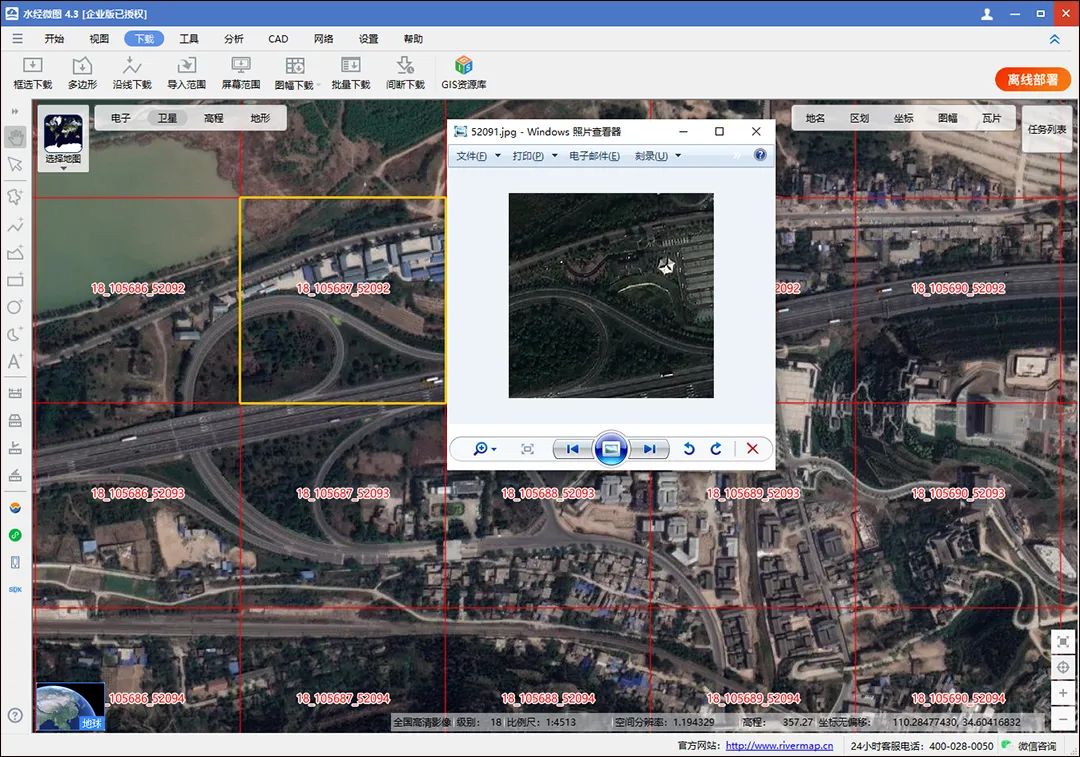Viewport: 1080px width, 757px height.
Task: Switch map type to 卫星
Action: 167,118
